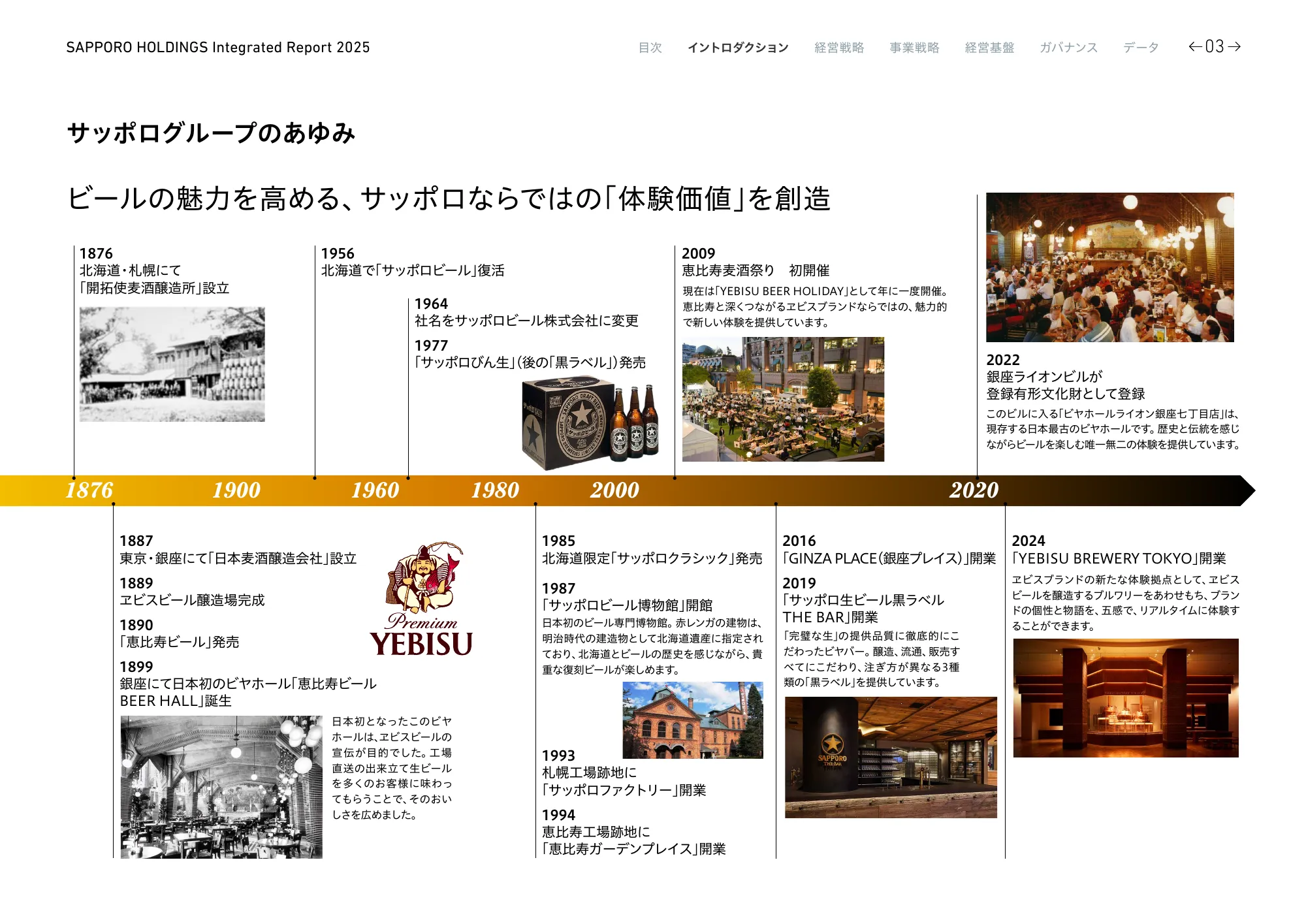The image size is (1306, 924).
Task: Open the データ navigation tab
Action: 1141,48
